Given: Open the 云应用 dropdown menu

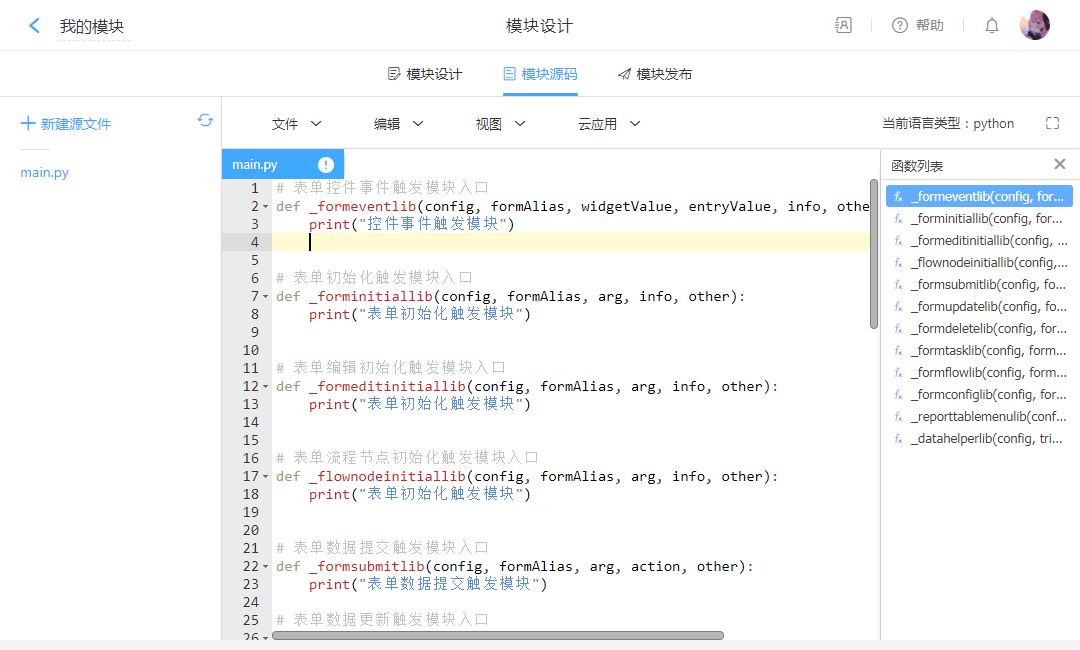Looking at the screenshot, I should 608,124.
